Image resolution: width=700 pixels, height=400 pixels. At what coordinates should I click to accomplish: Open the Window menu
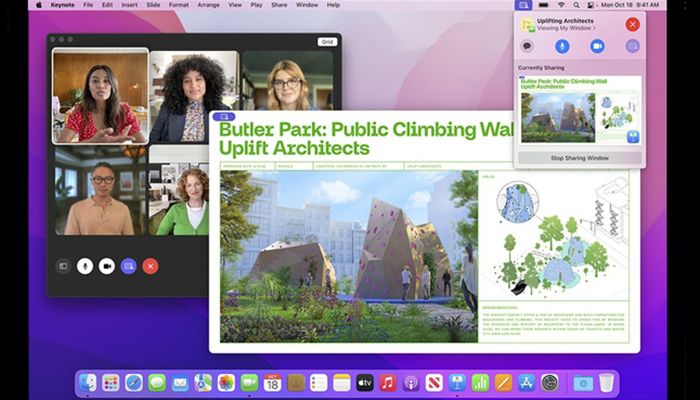[x=307, y=5]
